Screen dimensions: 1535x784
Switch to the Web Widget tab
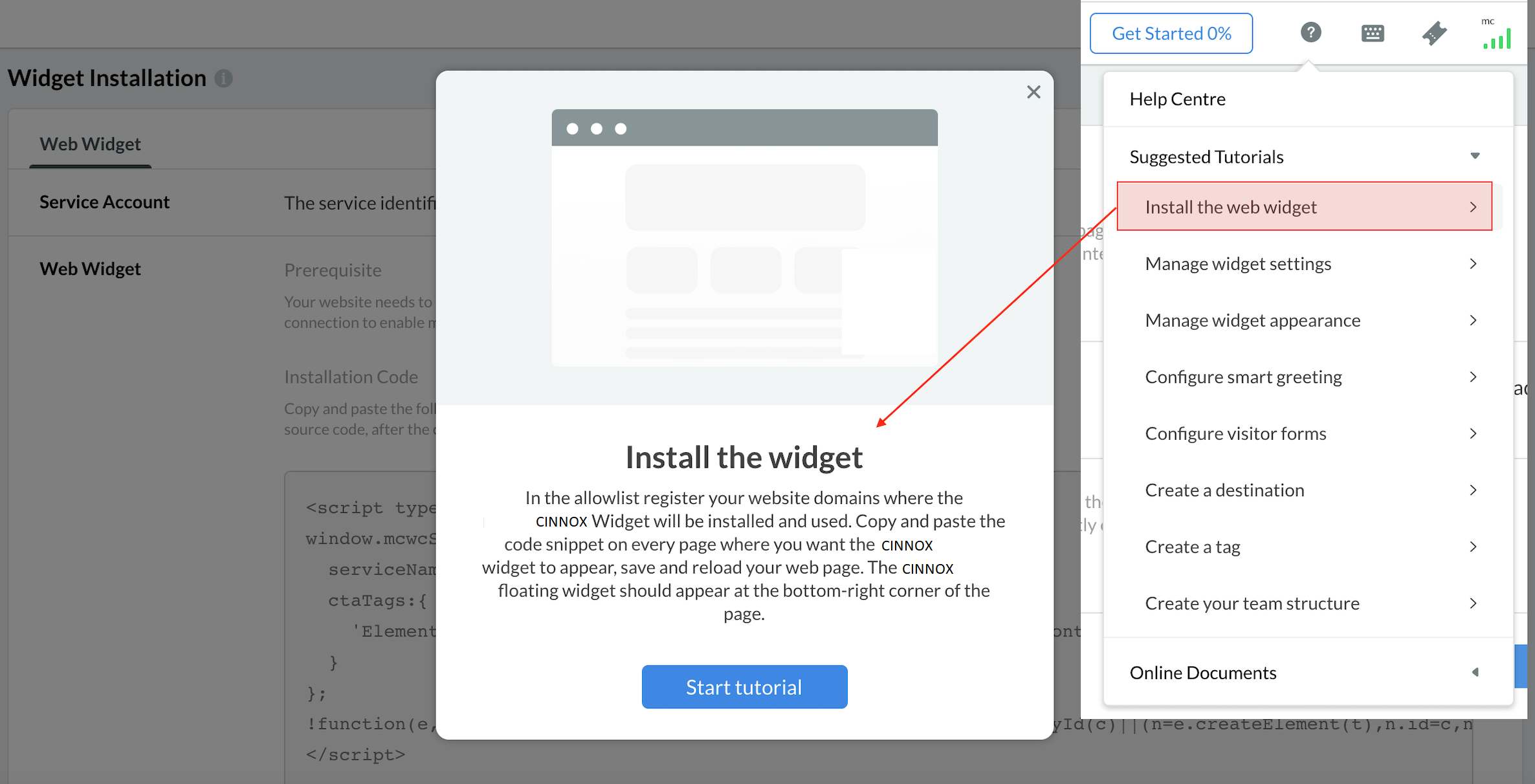[x=90, y=144]
